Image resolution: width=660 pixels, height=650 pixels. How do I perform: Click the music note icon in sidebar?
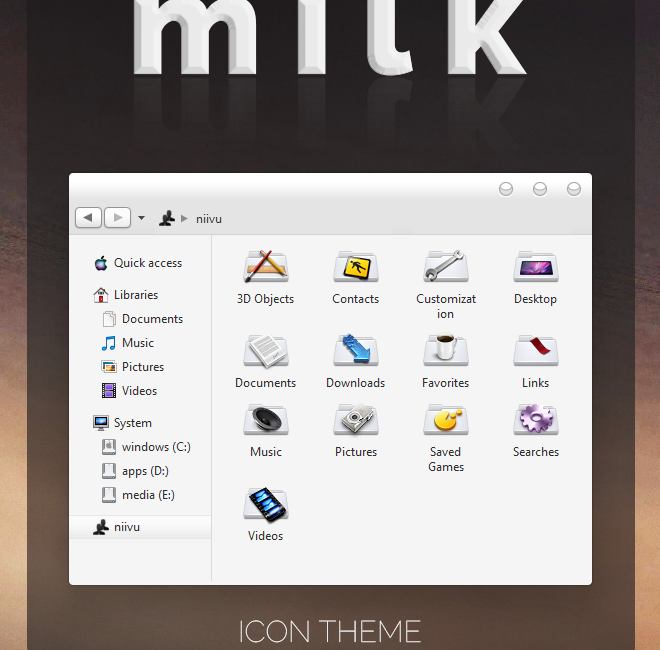click(109, 343)
